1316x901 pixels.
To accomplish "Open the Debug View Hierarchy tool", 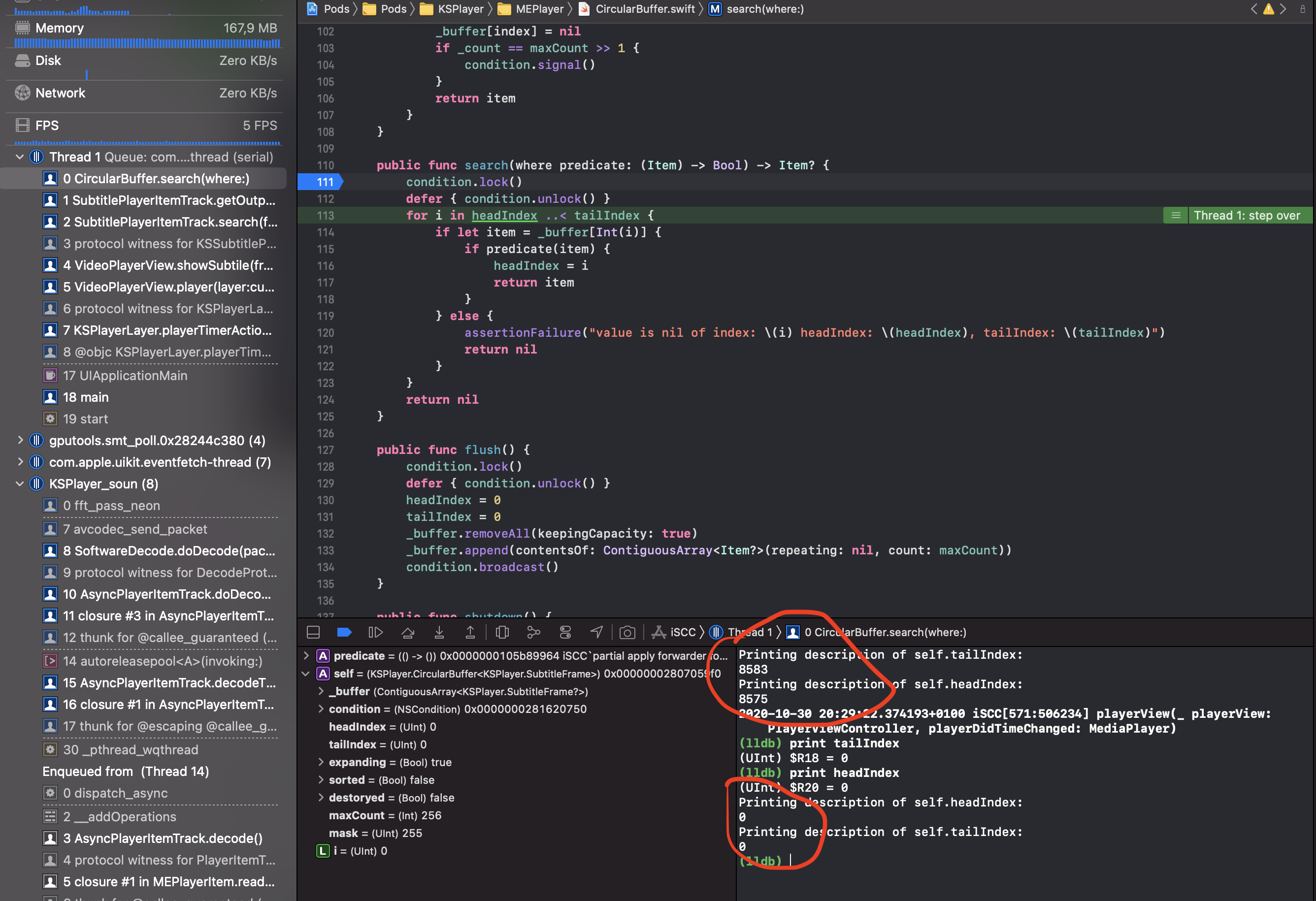I will tap(502, 632).
